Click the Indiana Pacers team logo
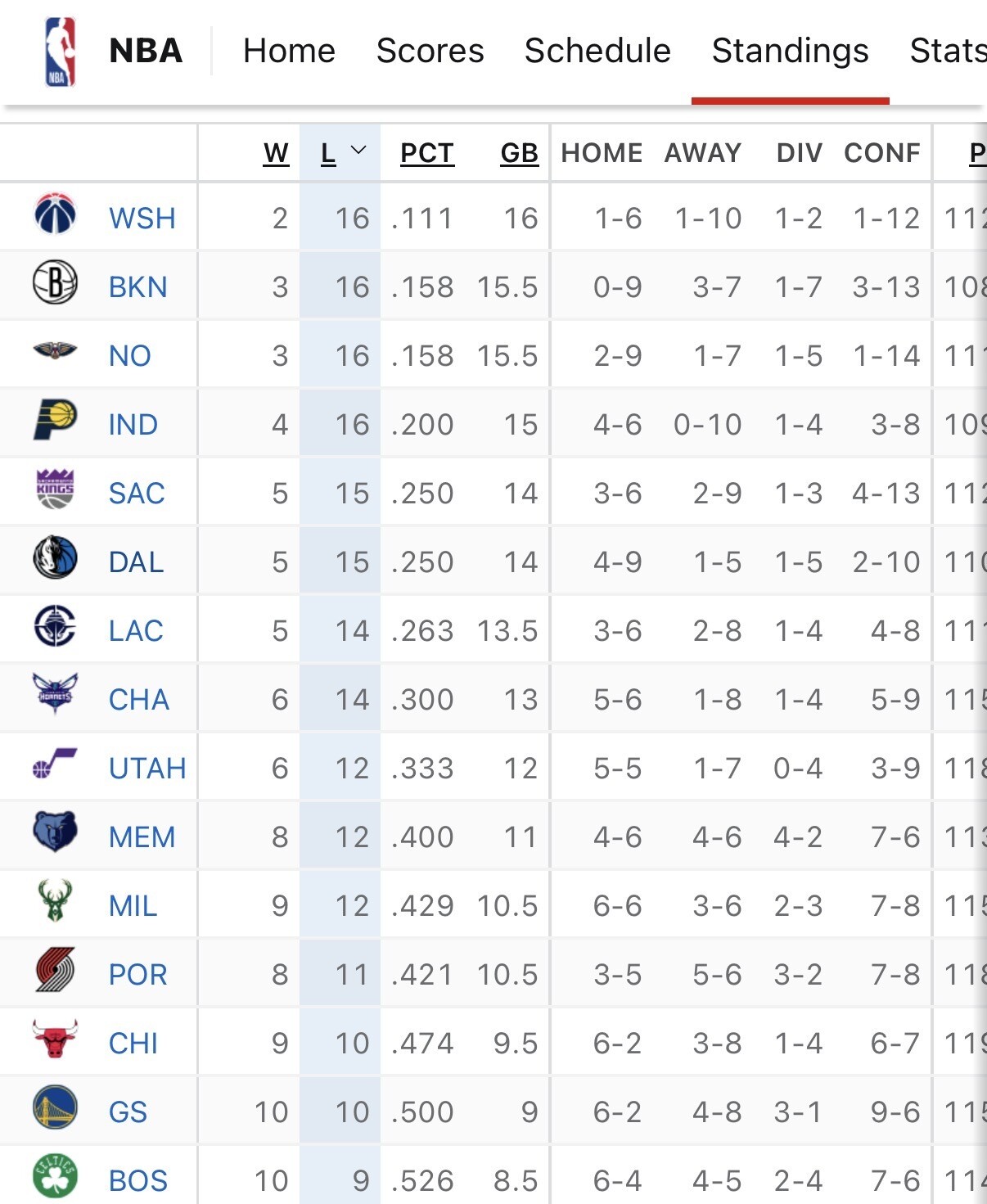The width and height of the screenshot is (987, 1204). 55,420
